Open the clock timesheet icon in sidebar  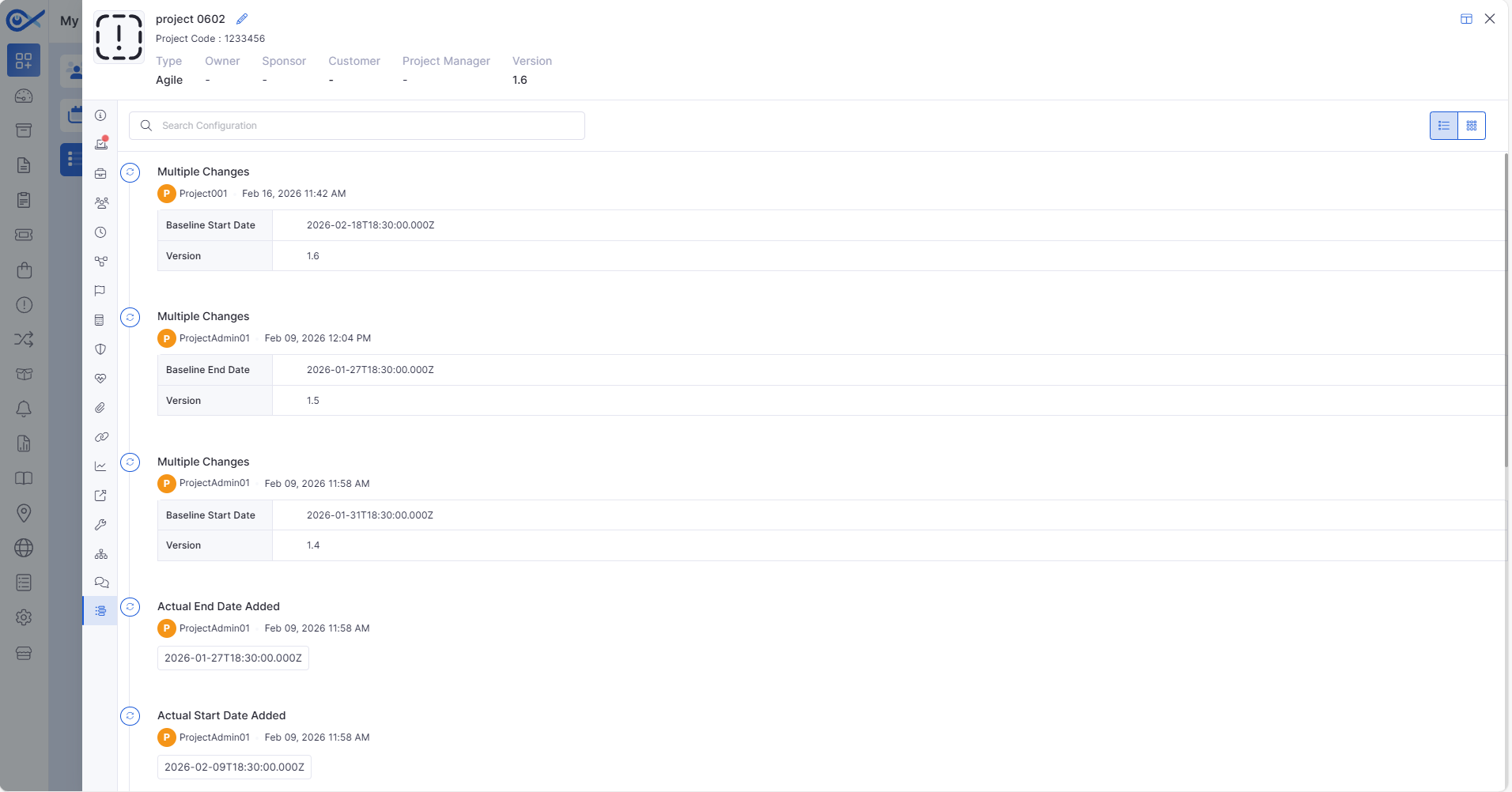coord(100,232)
